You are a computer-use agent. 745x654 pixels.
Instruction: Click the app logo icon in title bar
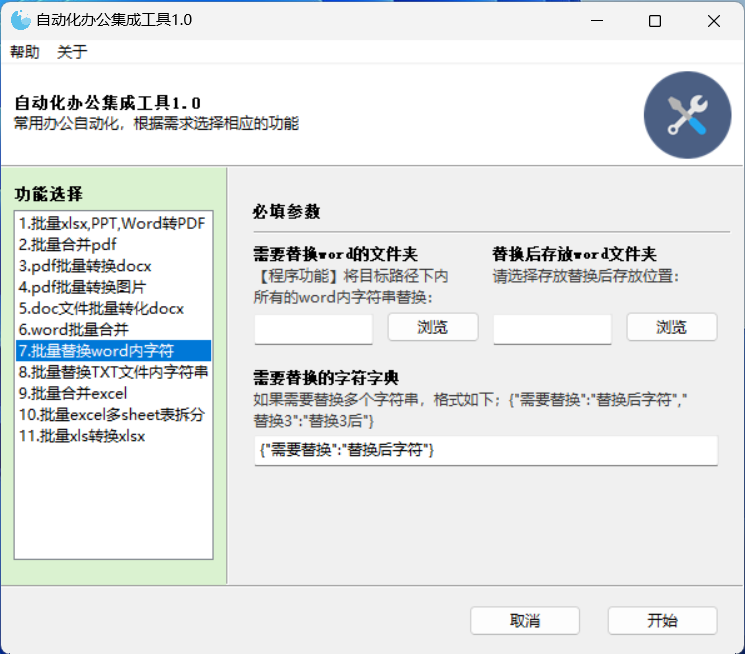click(x=20, y=20)
